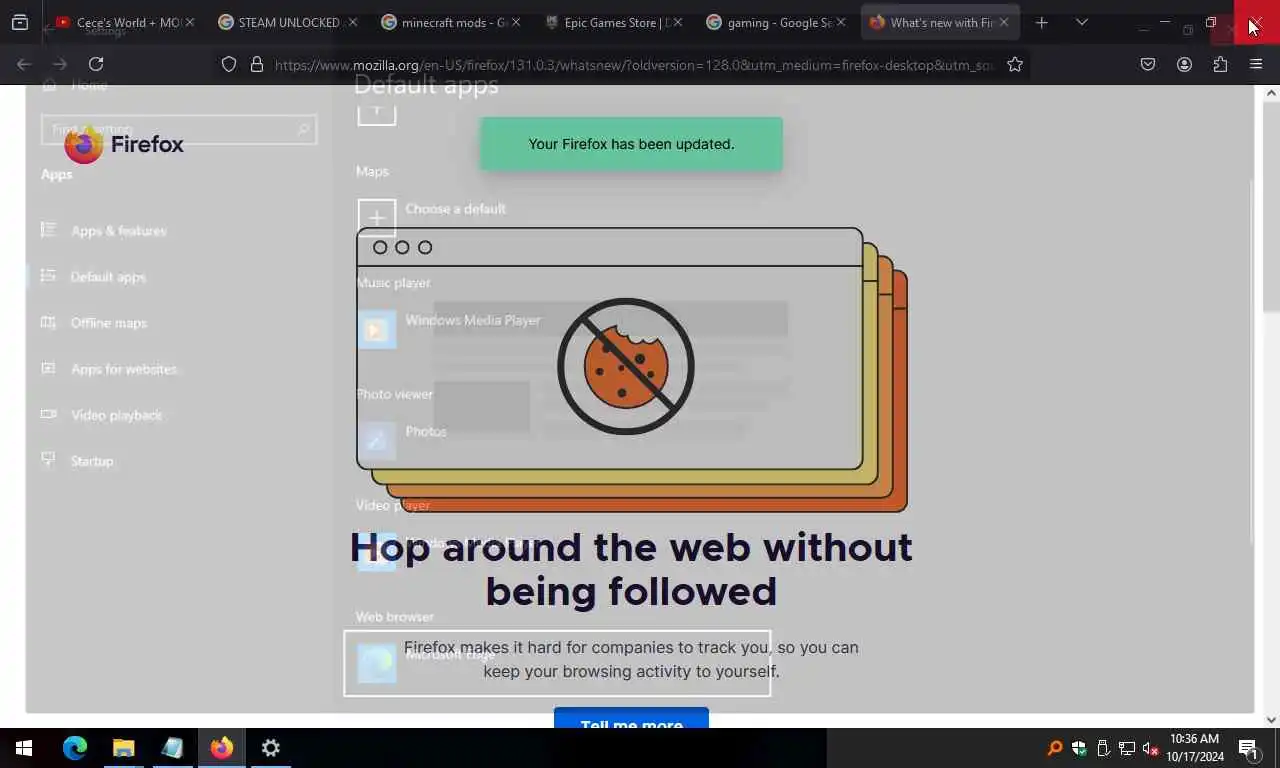The height and width of the screenshot is (768, 1280).
Task: Close the gaming Google Search tab
Action: [840, 22]
